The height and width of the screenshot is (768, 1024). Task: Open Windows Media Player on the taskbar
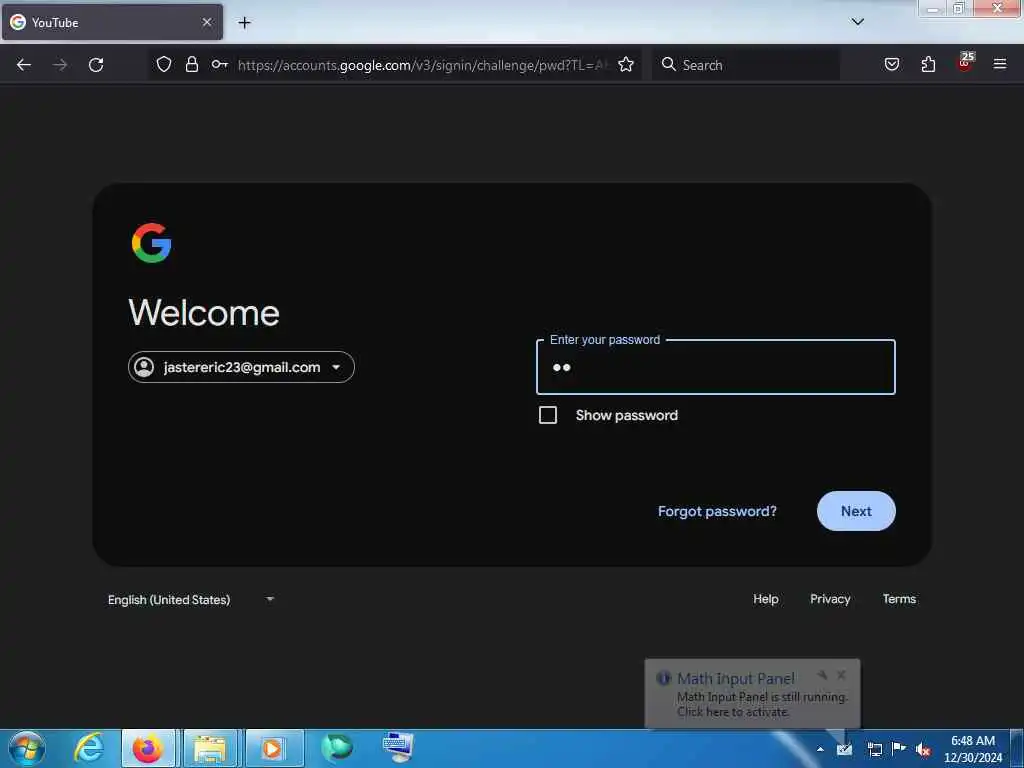pos(273,748)
